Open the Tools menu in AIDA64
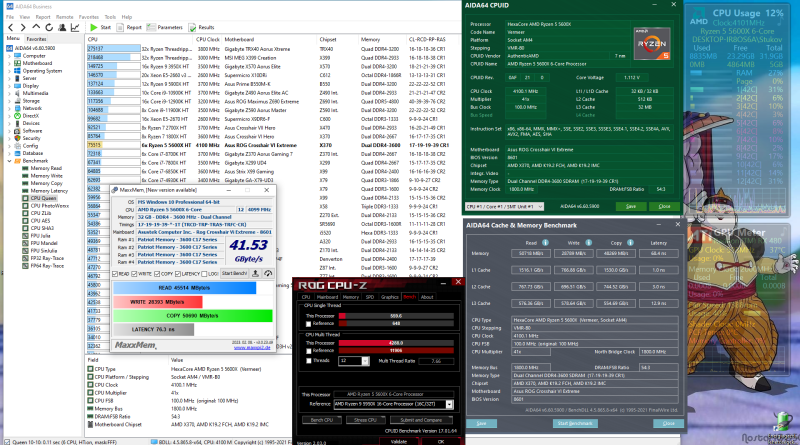Viewport: 800px width, 445px height. [110, 17]
